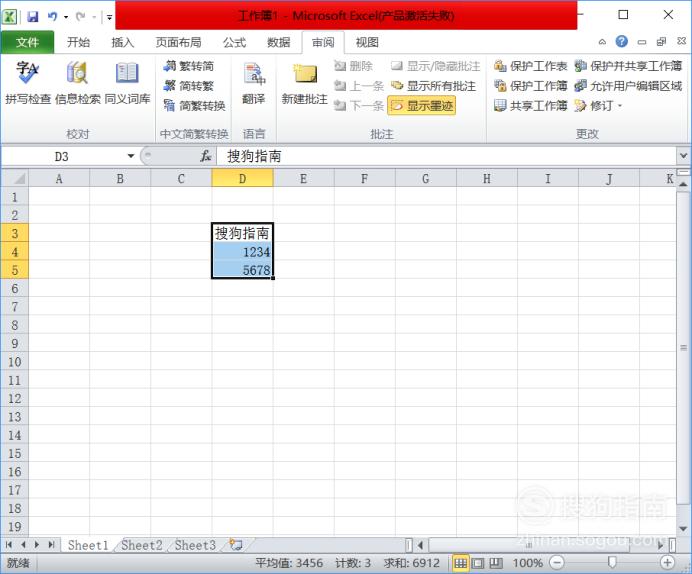Open the customize quick access toolbar dropdown
The width and height of the screenshot is (692, 574).
[109, 17]
